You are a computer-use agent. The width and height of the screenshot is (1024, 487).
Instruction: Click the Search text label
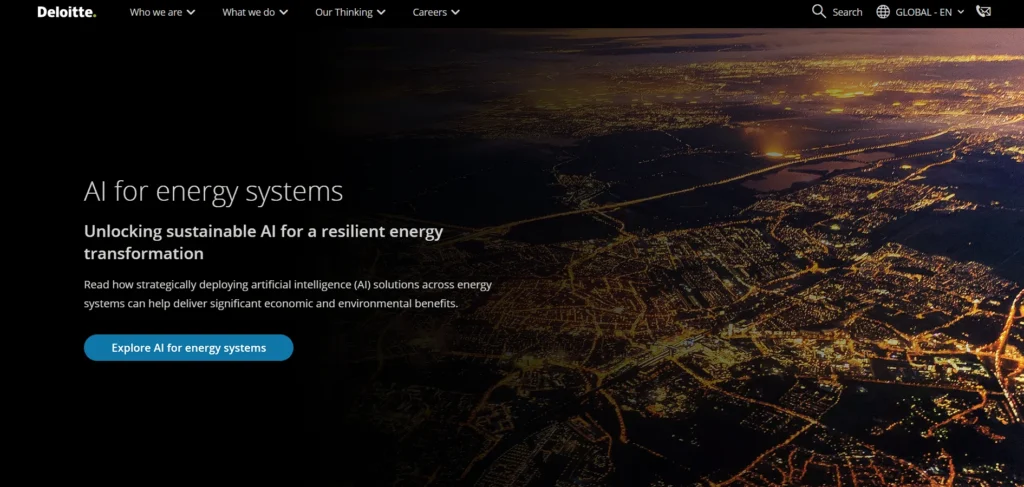click(847, 12)
